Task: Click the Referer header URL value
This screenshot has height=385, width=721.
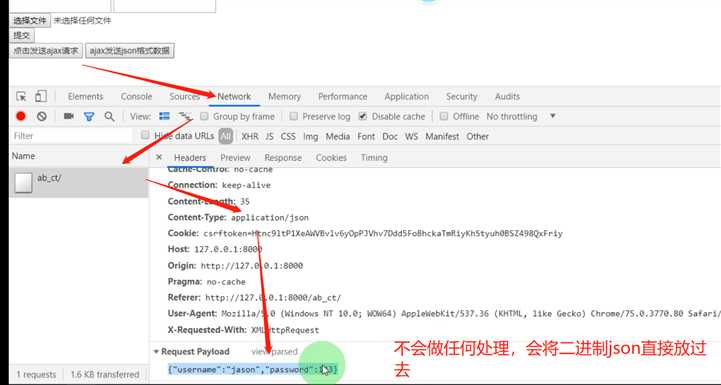Action: tap(273, 298)
